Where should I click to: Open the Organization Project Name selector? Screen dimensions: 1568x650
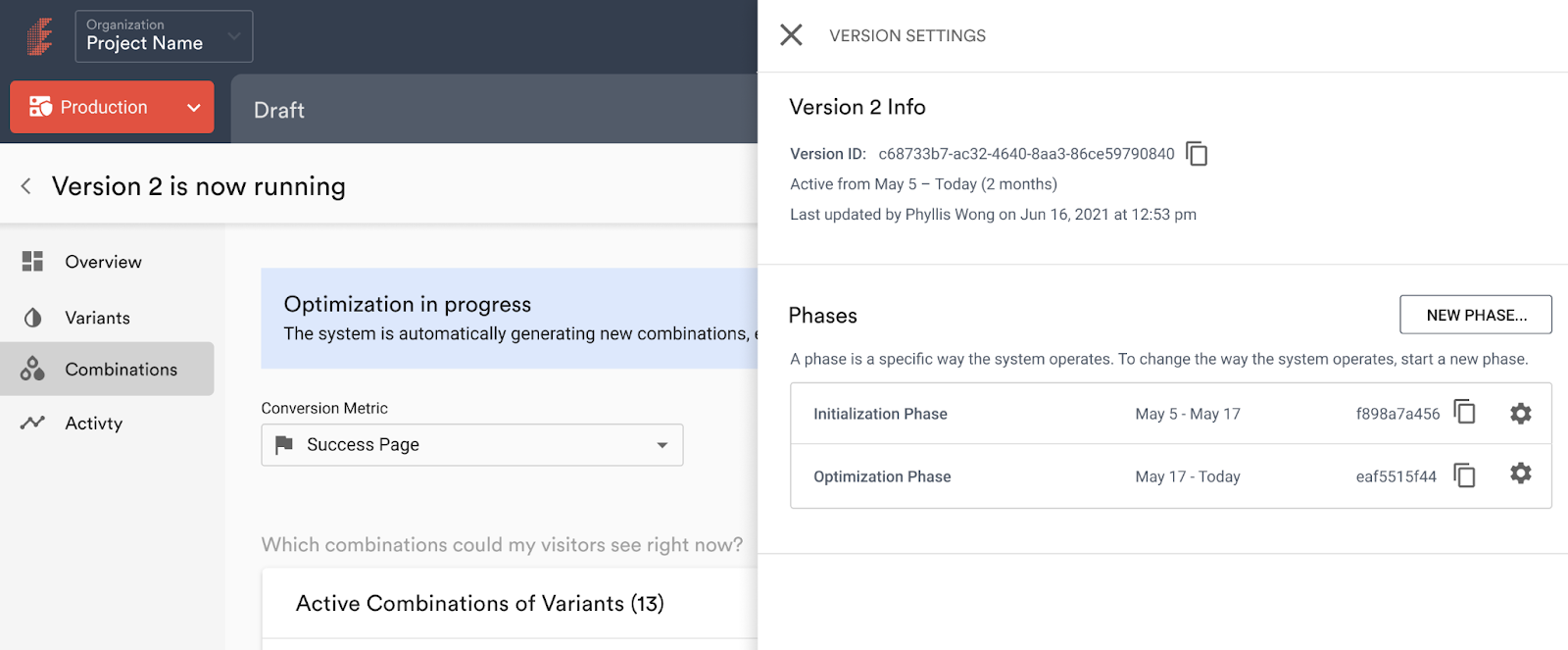click(x=164, y=36)
